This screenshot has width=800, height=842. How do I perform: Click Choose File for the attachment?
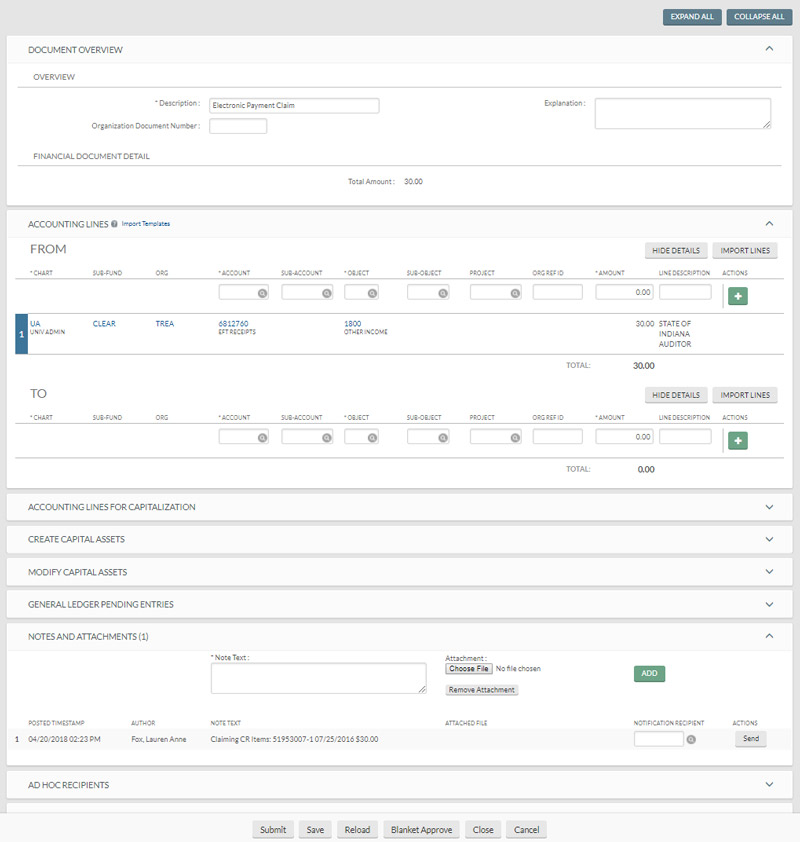(468, 669)
